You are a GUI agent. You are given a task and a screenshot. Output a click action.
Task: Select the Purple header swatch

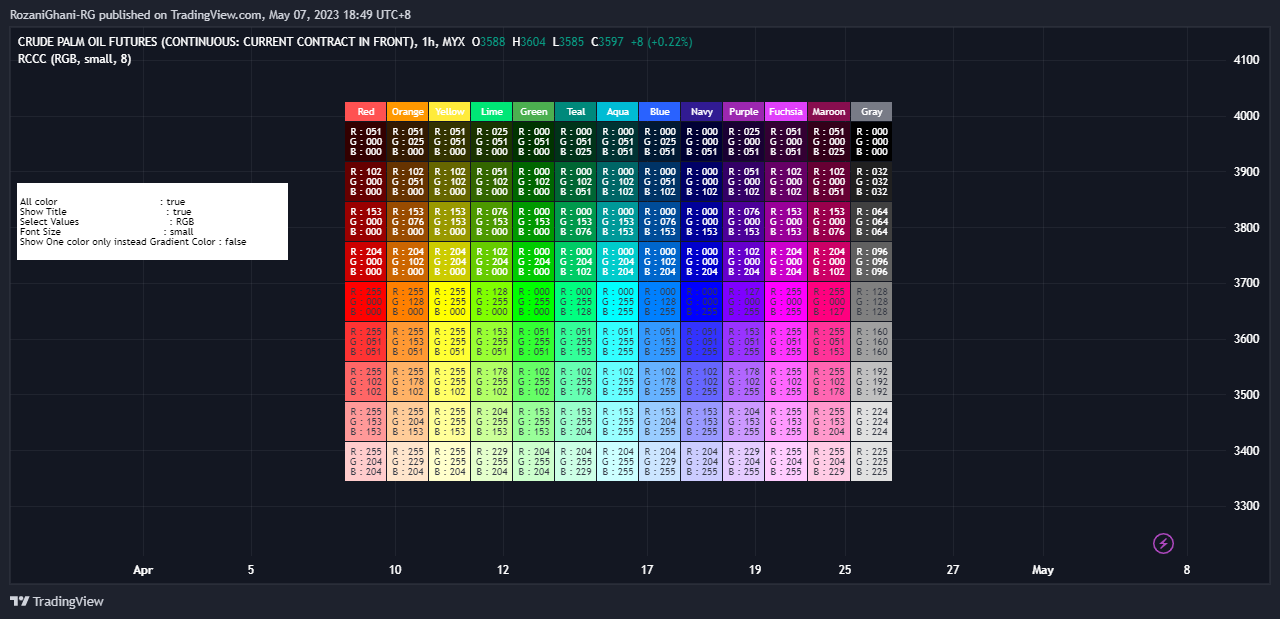tap(744, 112)
